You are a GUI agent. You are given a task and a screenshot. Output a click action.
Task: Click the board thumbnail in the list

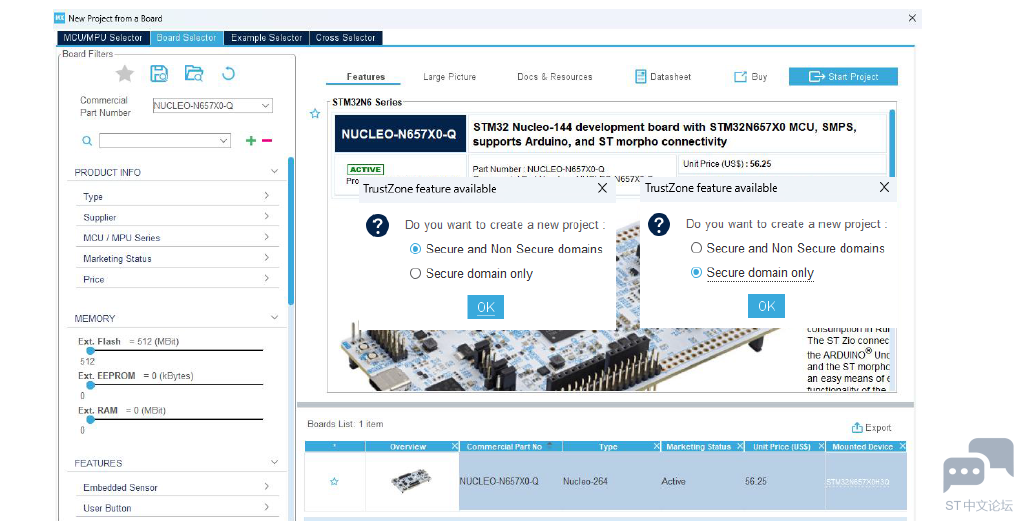[411, 481]
